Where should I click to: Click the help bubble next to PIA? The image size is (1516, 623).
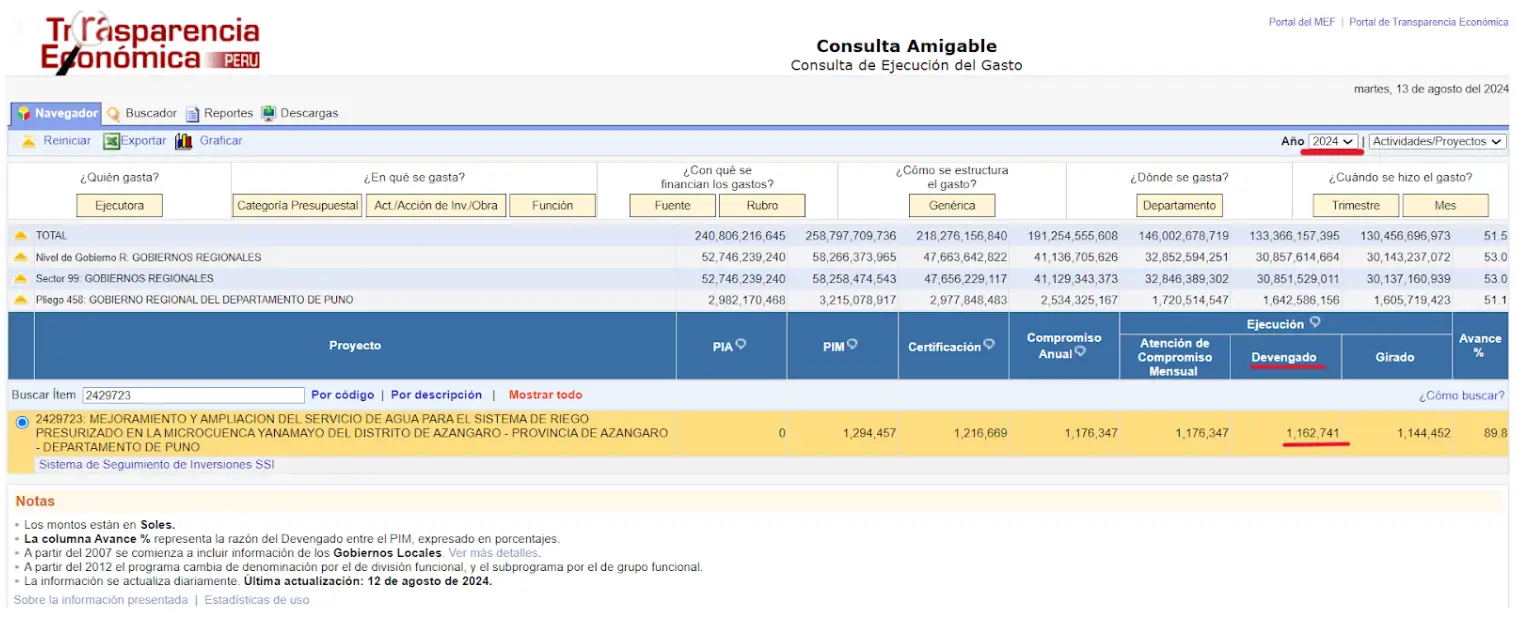(x=741, y=345)
